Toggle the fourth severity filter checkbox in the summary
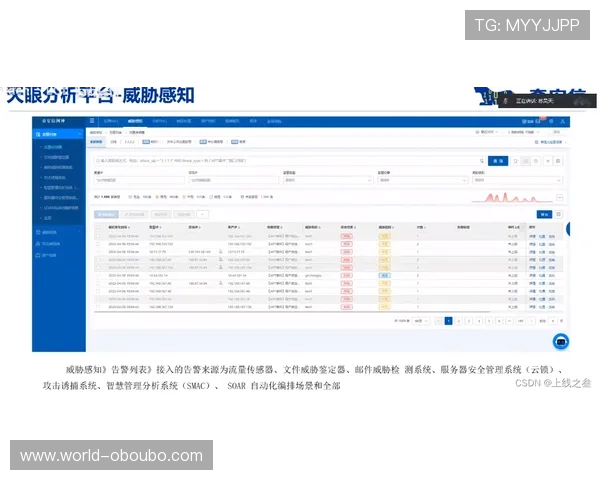The image size is (600, 480). click(x=211, y=197)
